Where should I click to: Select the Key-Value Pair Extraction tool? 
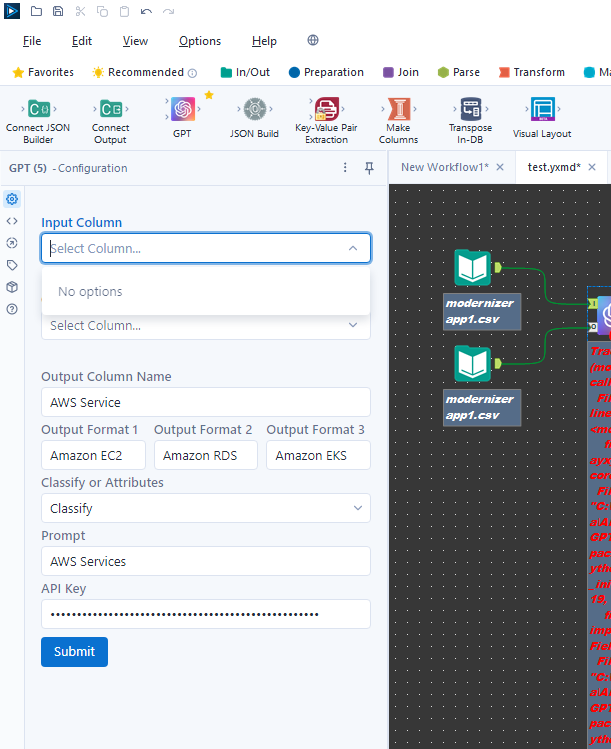(326, 120)
